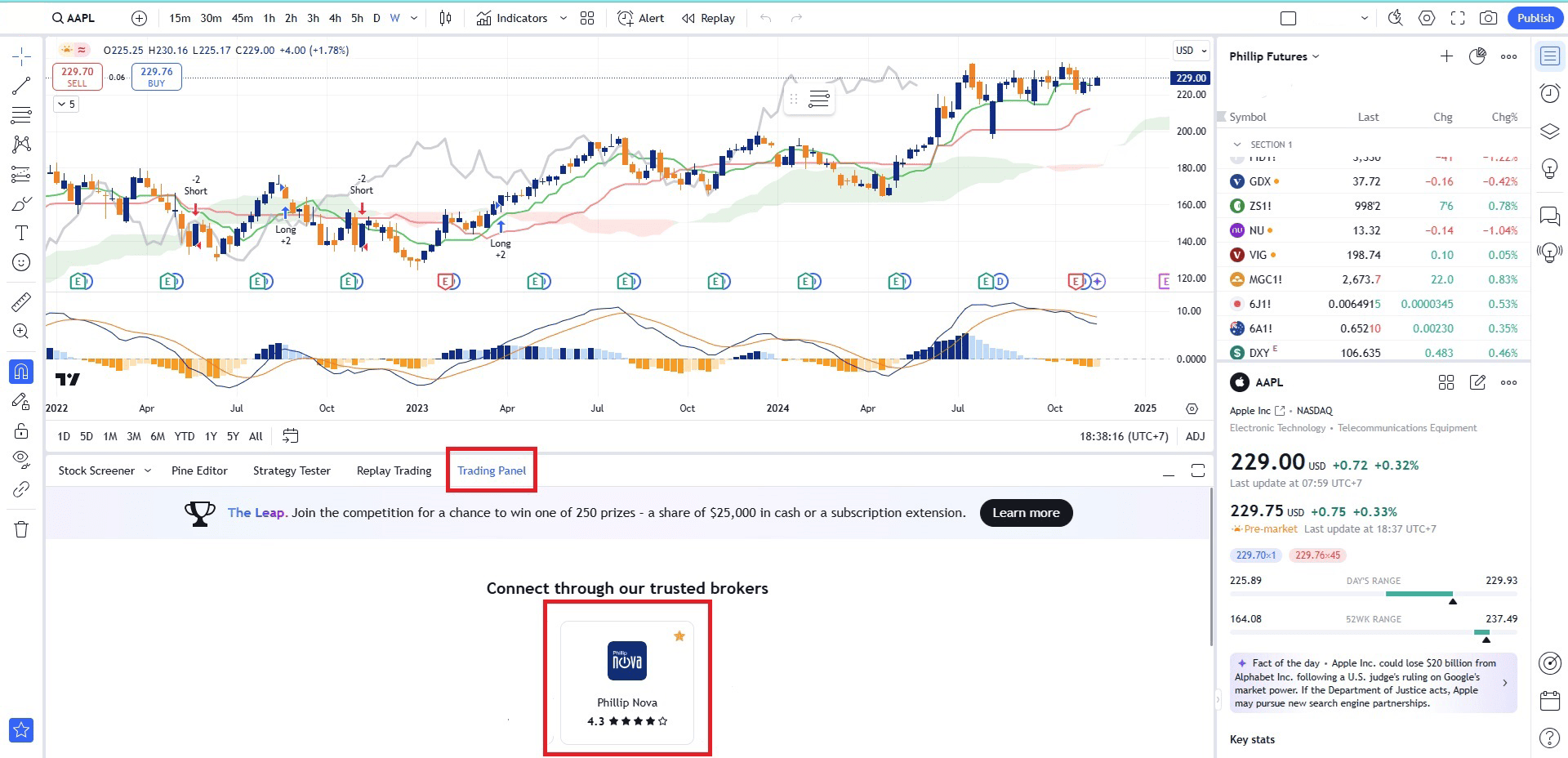Screen dimensions: 1568x758
Task: Toggle hide all drawings eye icon
Action: (22, 459)
